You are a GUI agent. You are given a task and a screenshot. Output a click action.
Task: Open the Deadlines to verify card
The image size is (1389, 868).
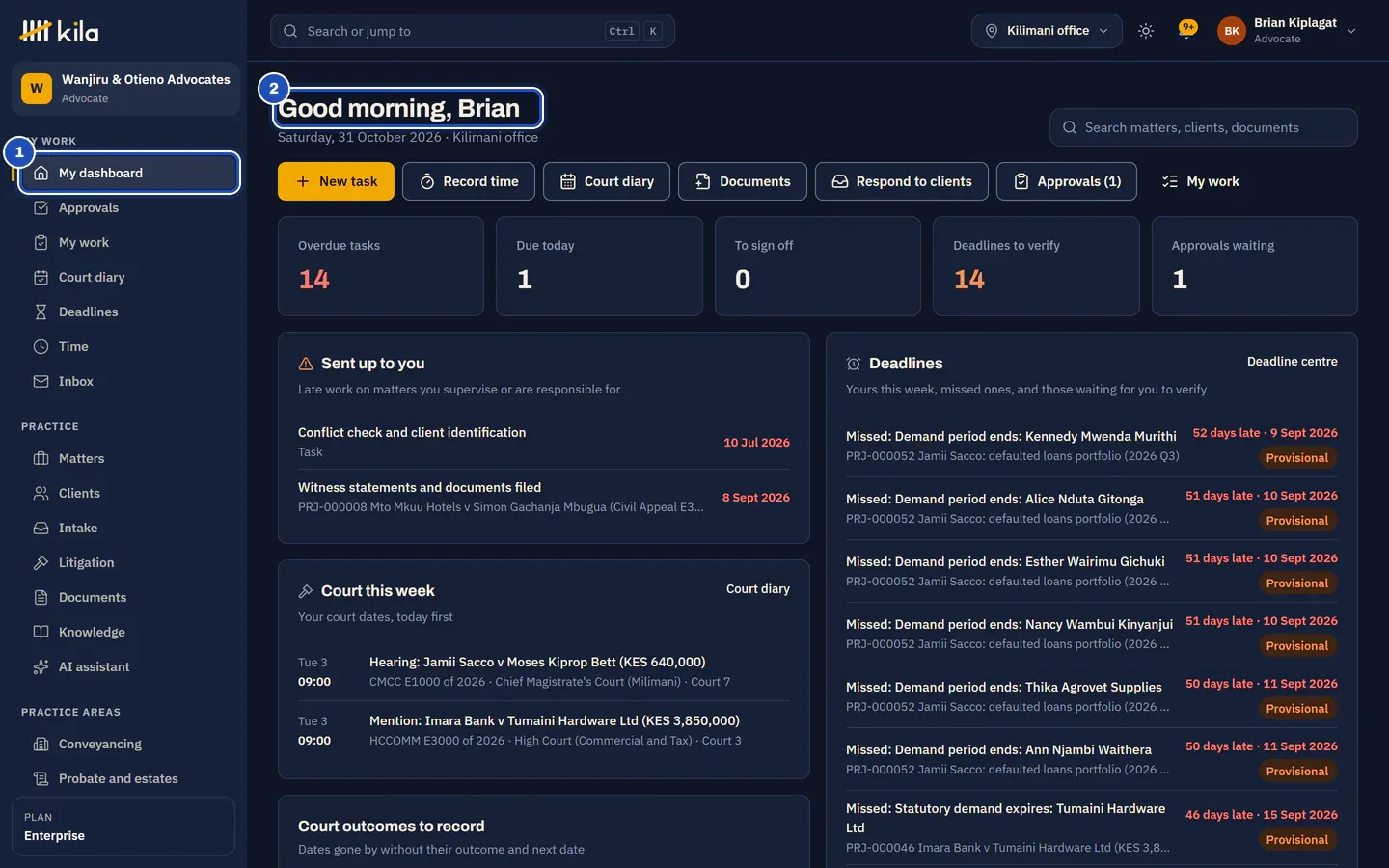pos(1036,266)
